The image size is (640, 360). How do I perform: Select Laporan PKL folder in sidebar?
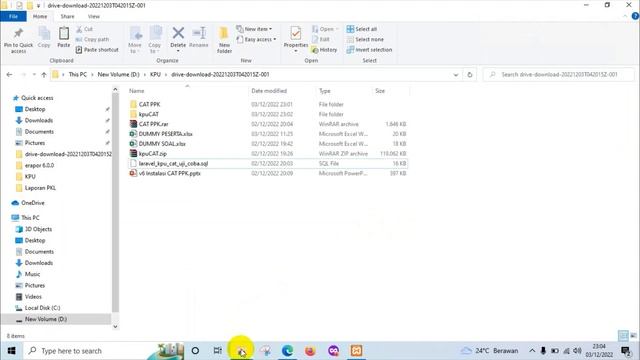(40, 188)
